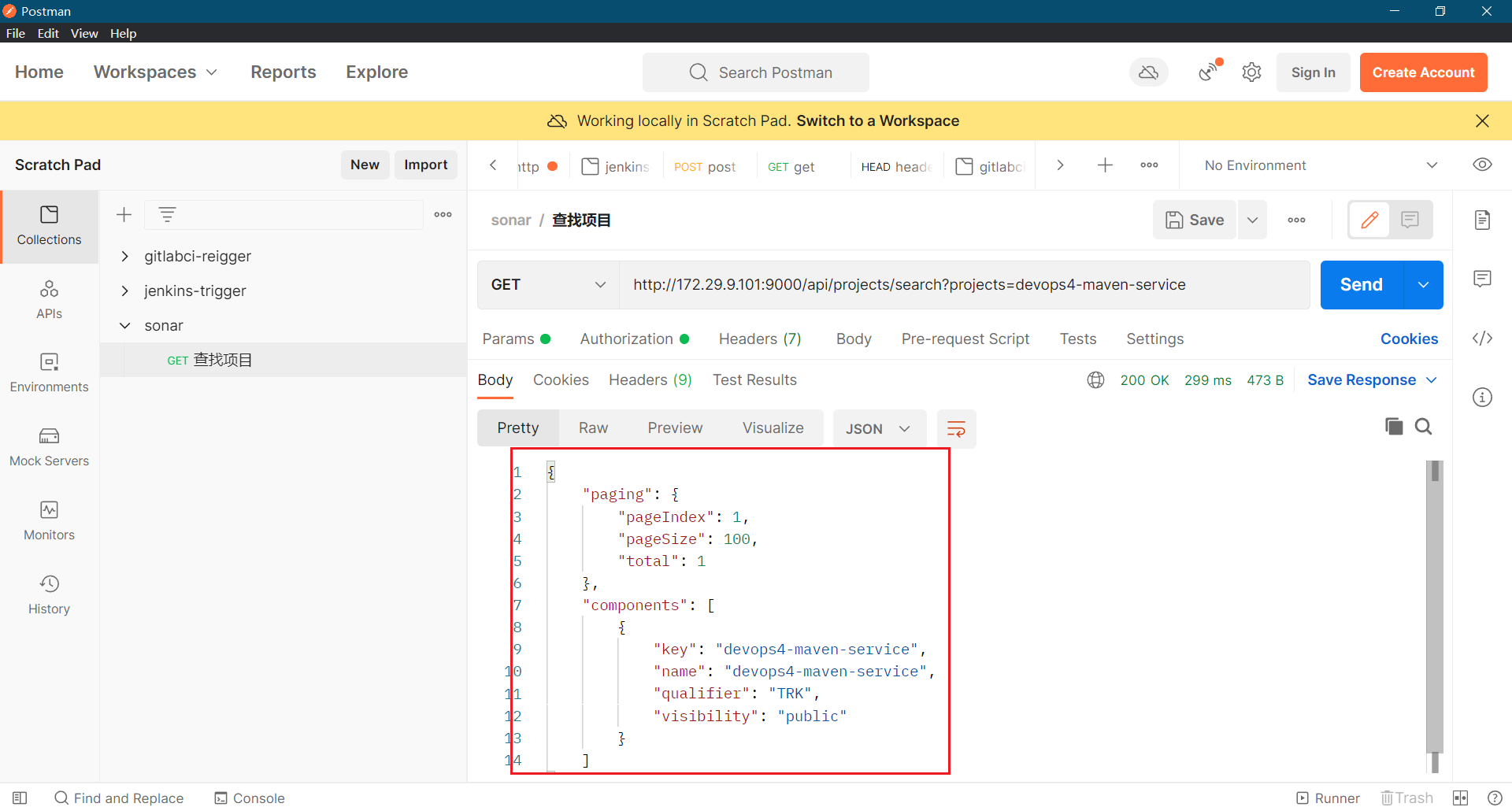This screenshot has width=1512, height=807.
Task: Toggle the wrap lines icon in response
Action: [956, 428]
